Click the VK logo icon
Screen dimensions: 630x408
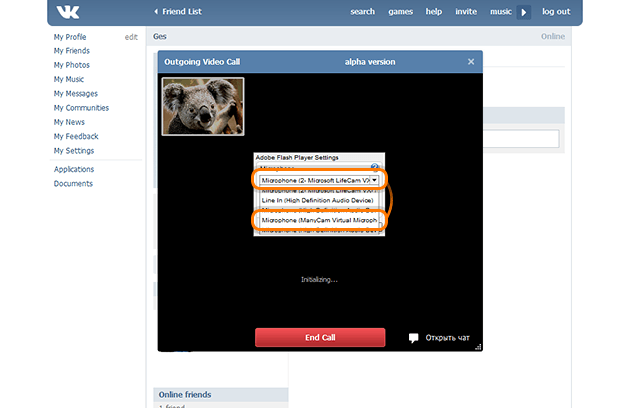[x=68, y=12]
